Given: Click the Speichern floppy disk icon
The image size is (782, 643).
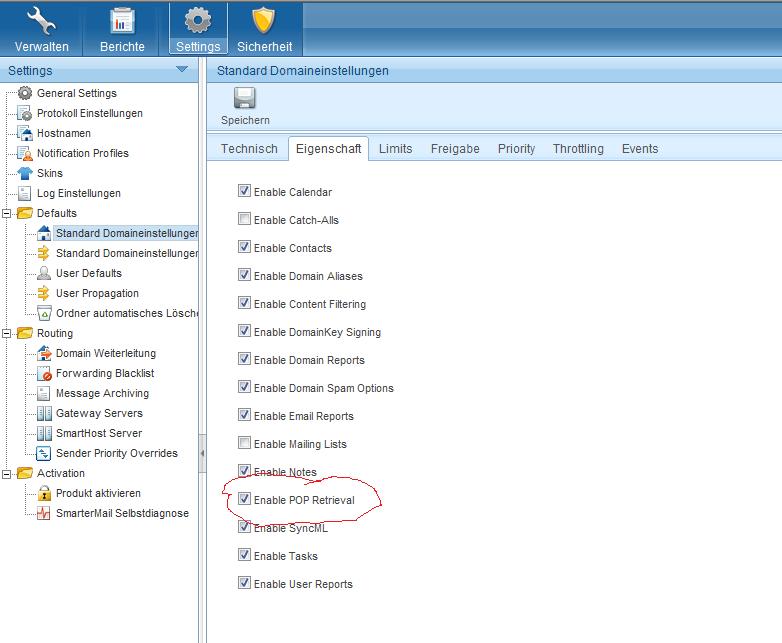Looking at the screenshot, I should (245, 99).
